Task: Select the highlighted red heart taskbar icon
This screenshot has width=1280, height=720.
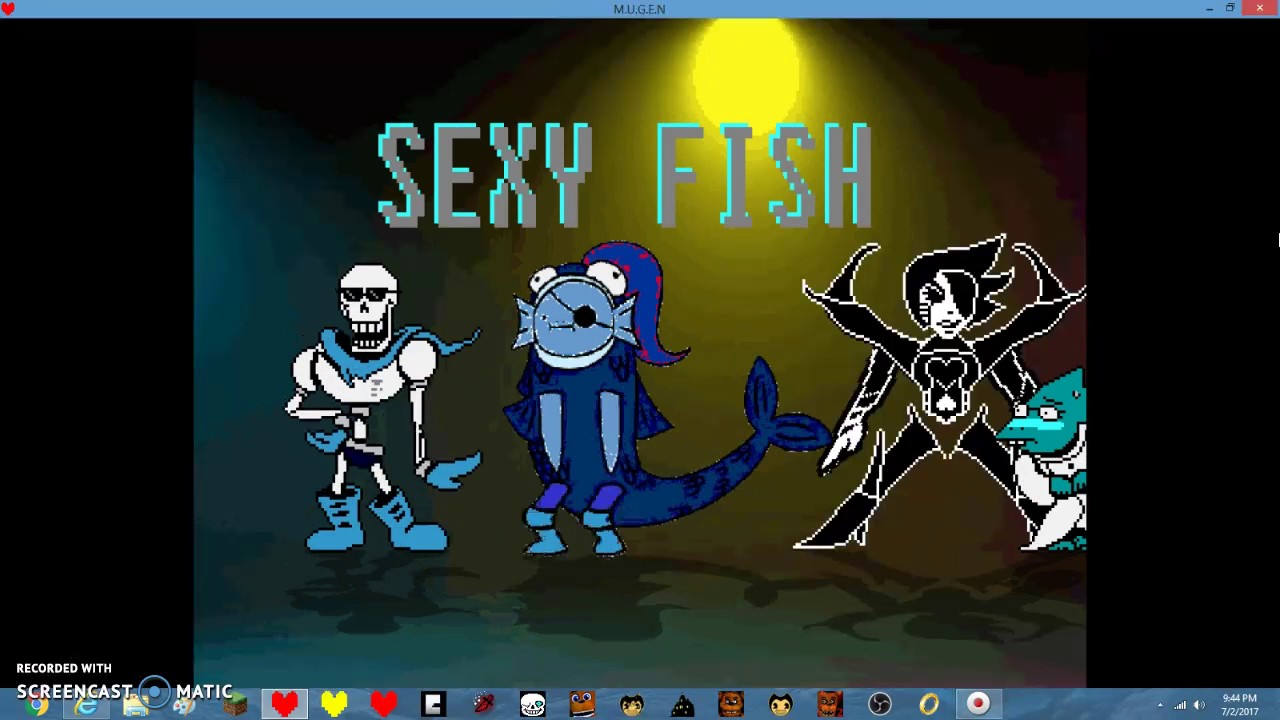Action: click(284, 704)
